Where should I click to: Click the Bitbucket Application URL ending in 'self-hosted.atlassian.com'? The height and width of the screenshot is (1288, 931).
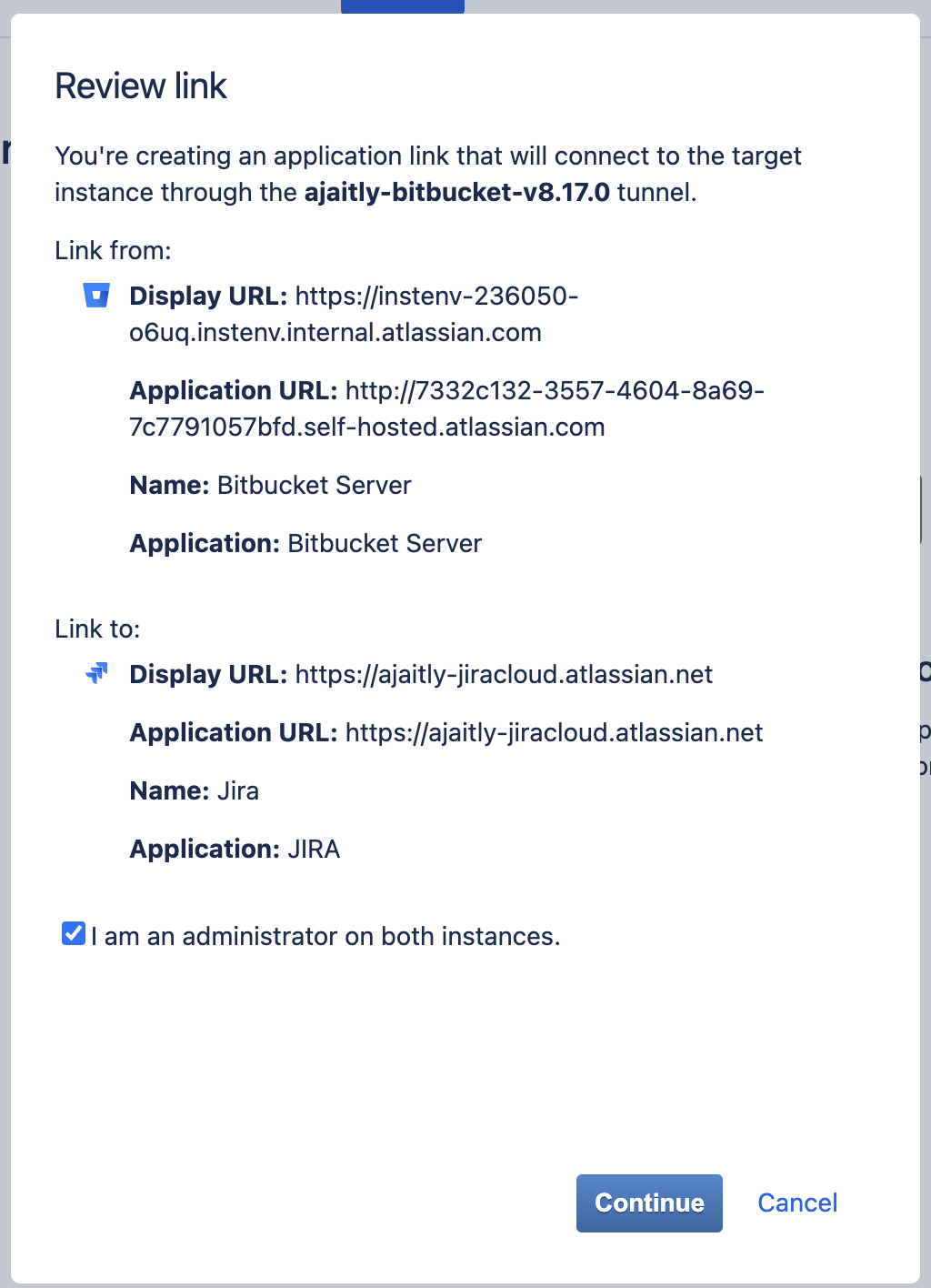pos(447,408)
